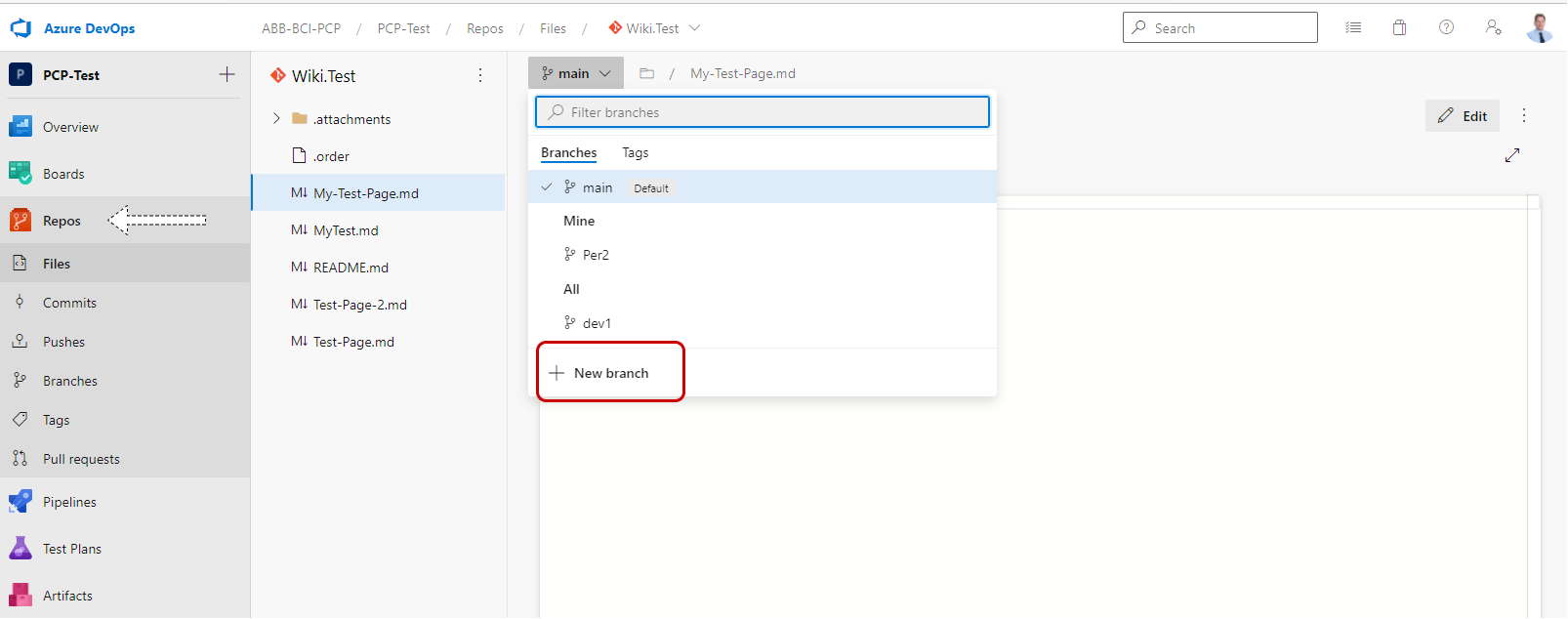The height and width of the screenshot is (619, 1568).
Task: Click the Files icon in Repos submenu
Action: [20, 264]
